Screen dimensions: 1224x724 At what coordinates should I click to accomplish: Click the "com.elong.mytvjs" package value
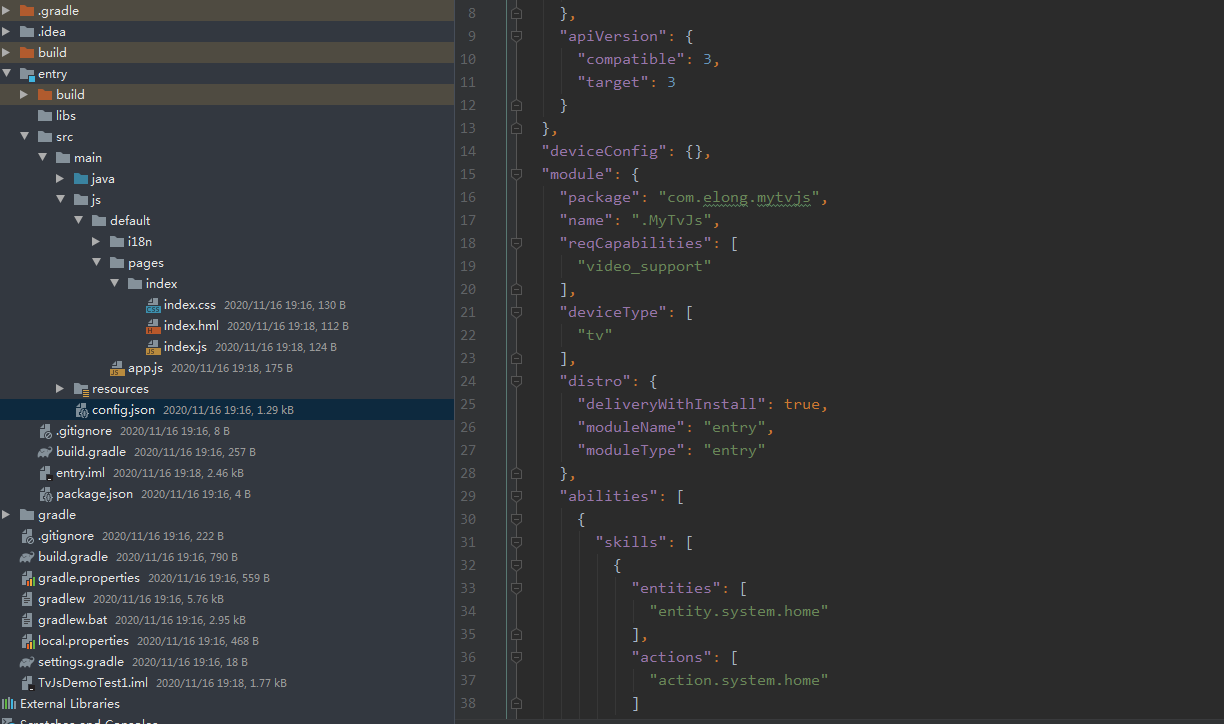coord(739,197)
